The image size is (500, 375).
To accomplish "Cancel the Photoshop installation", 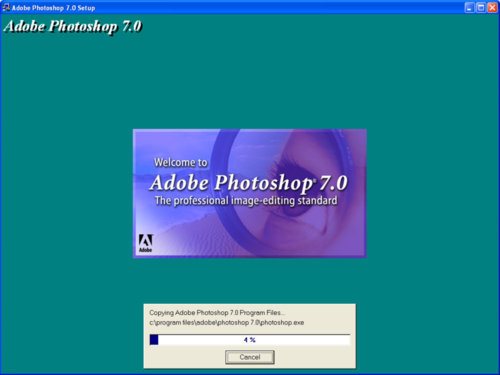I will coord(250,357).
